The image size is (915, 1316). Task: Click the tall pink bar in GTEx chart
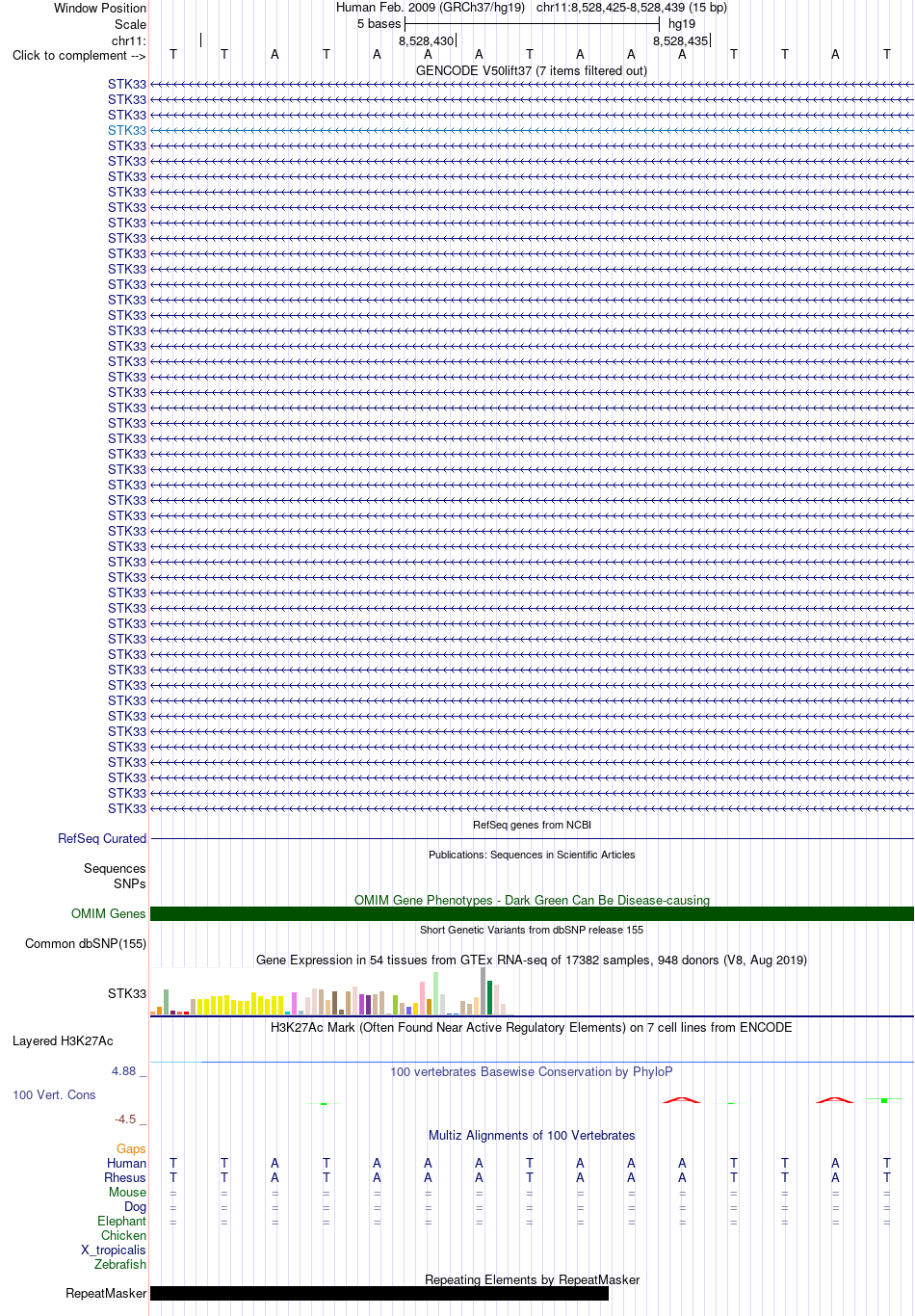click(423, 998)
